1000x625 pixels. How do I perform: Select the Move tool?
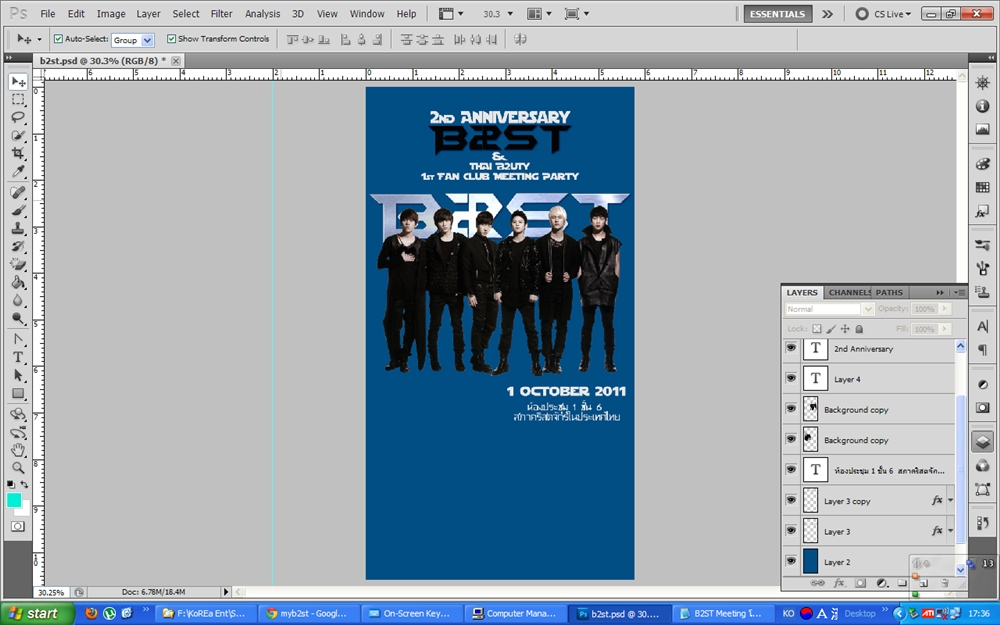[18, 82]
